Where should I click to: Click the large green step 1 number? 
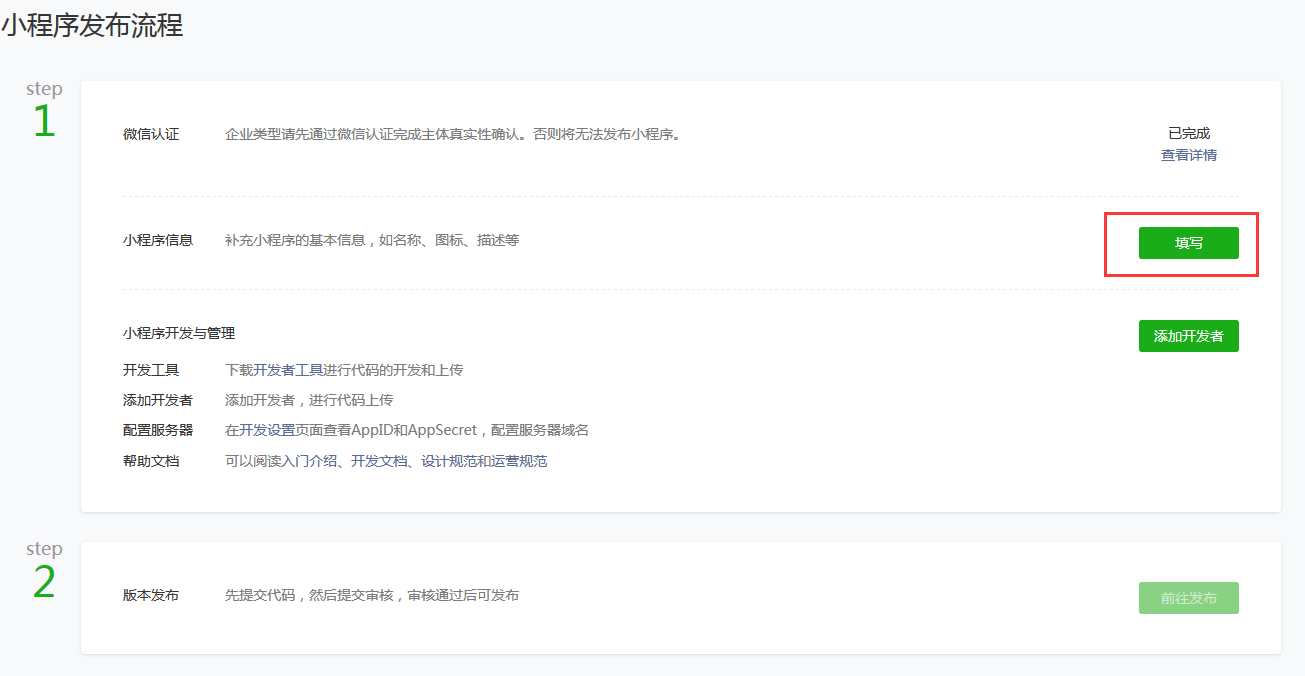click(44, 122)
